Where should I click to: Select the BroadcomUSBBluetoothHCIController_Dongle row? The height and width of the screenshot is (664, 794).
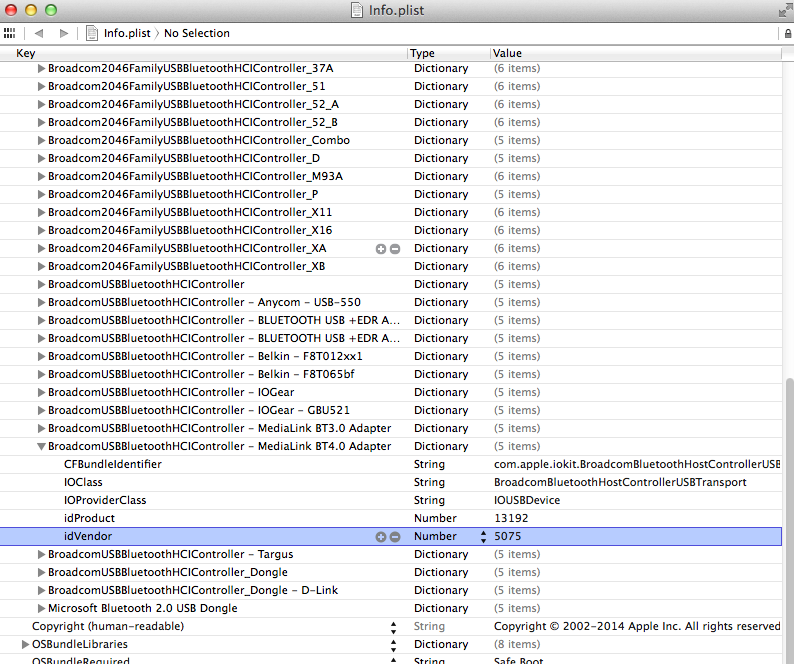(168, 572)
